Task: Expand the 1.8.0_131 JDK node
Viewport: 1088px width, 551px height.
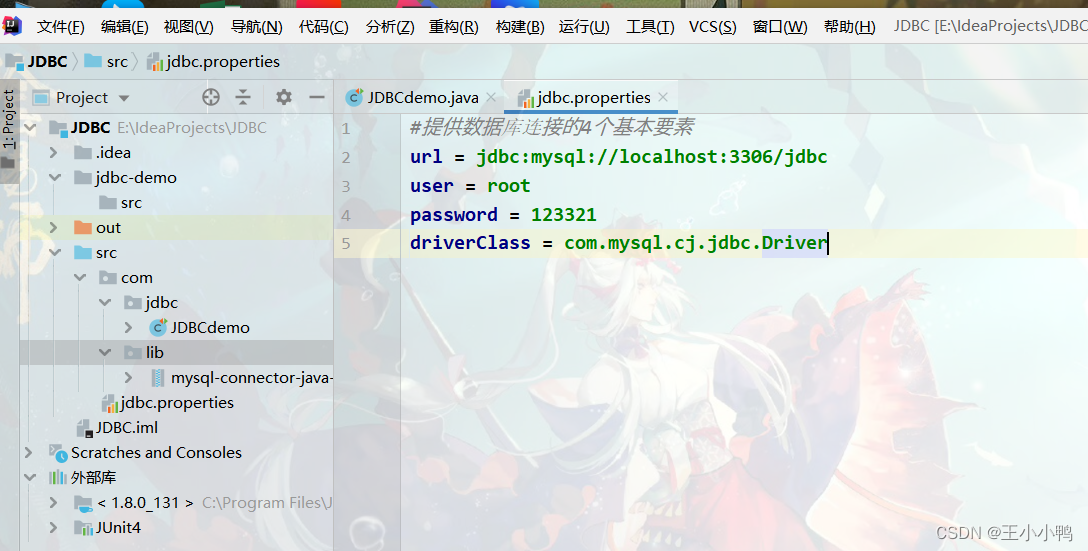Action: [54, 502]
